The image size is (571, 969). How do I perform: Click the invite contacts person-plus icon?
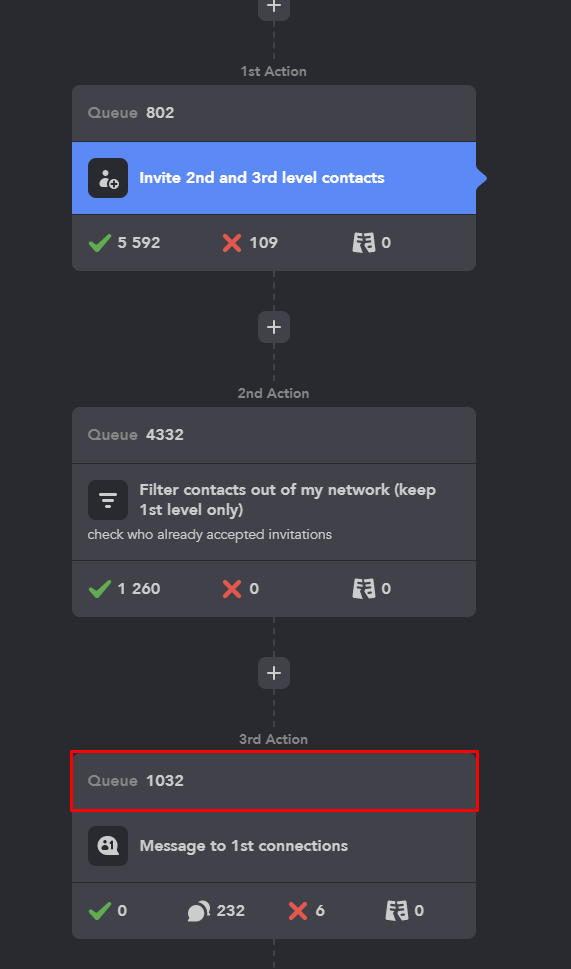point(108,178)
